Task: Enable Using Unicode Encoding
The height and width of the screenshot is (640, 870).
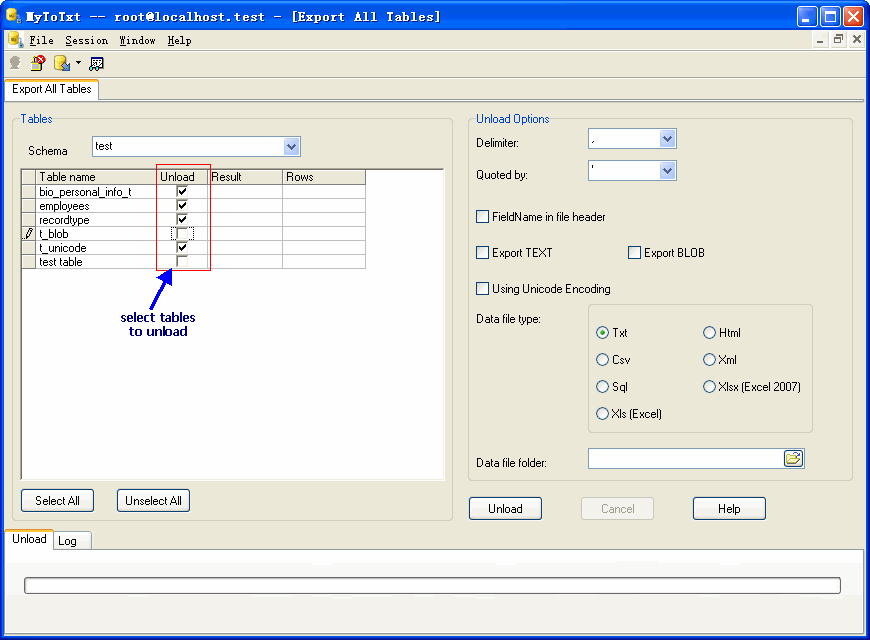Action: point(483,289)
